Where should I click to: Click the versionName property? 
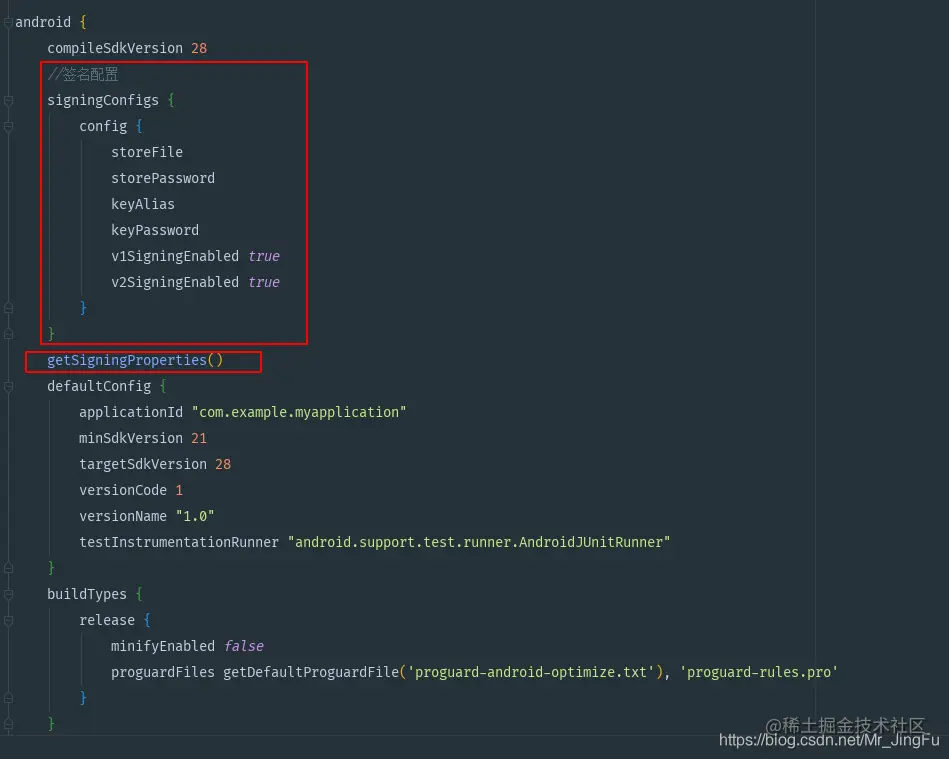click(x=123, y=517)
